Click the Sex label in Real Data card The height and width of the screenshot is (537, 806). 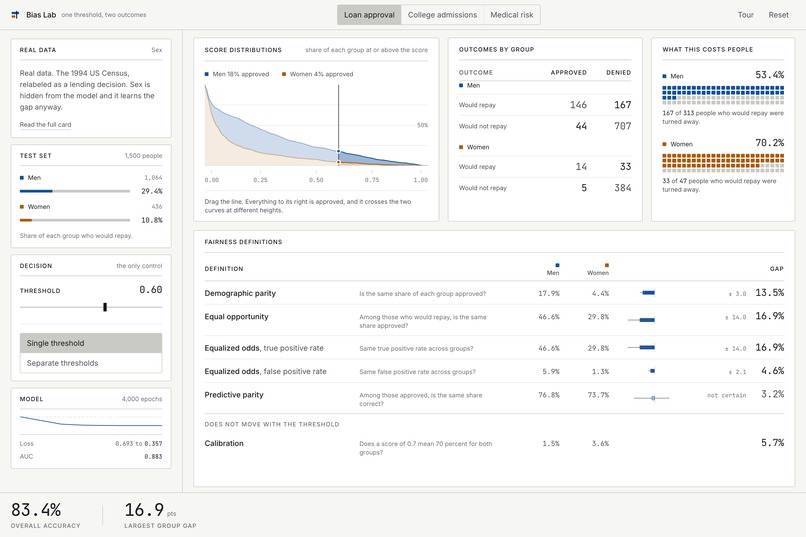(157, 50)
